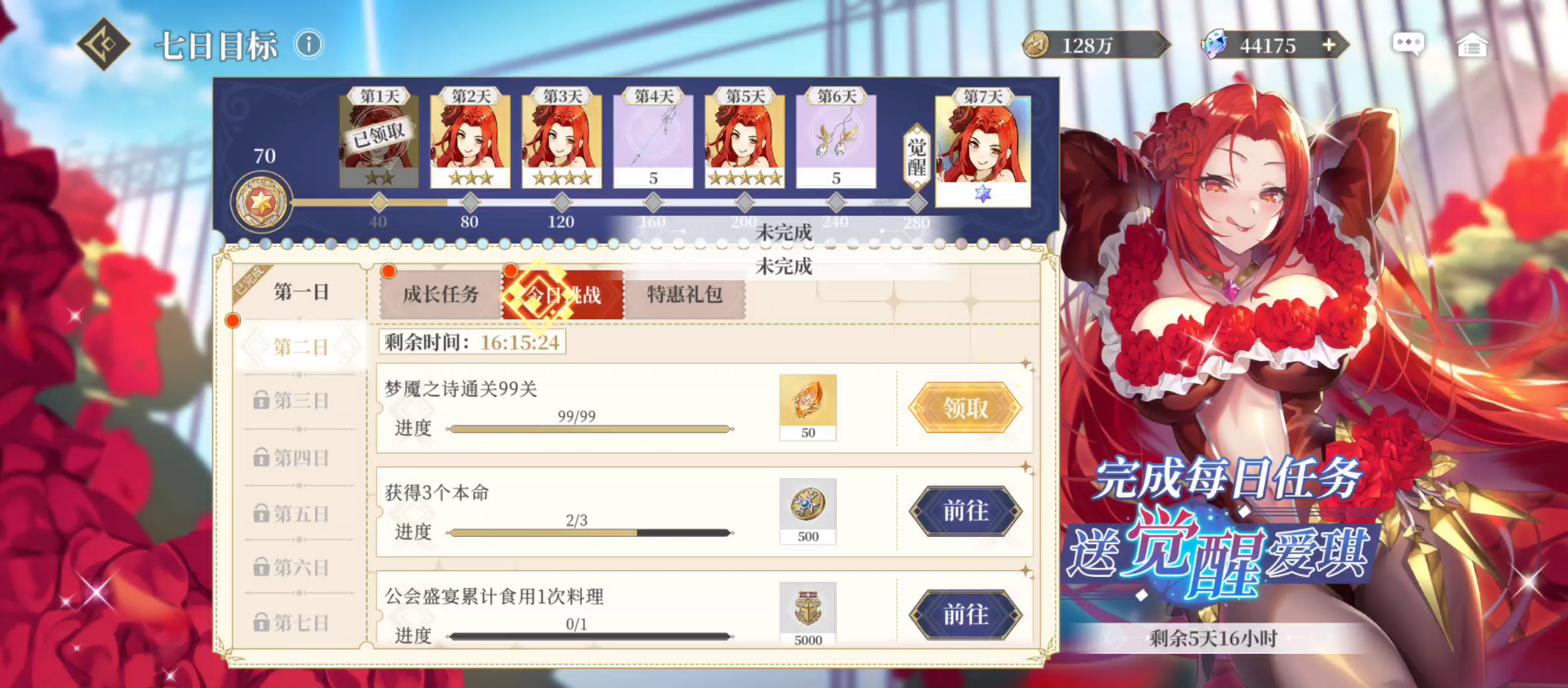
Task: Open the 第7天 awakened character reward
Action: [983, 147]
